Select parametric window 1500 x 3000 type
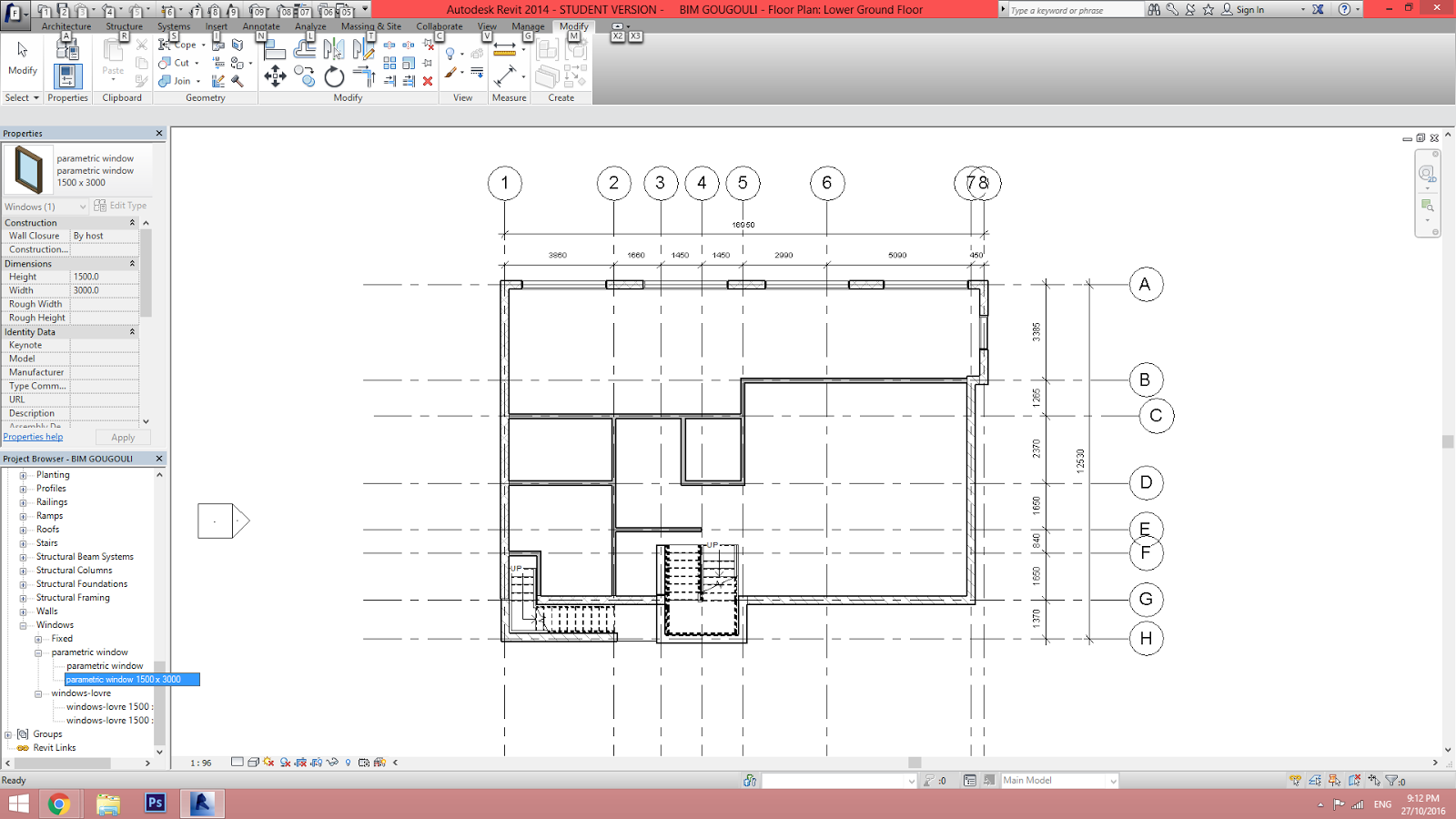Screen dimensions: 1456x819 (132, 680)
